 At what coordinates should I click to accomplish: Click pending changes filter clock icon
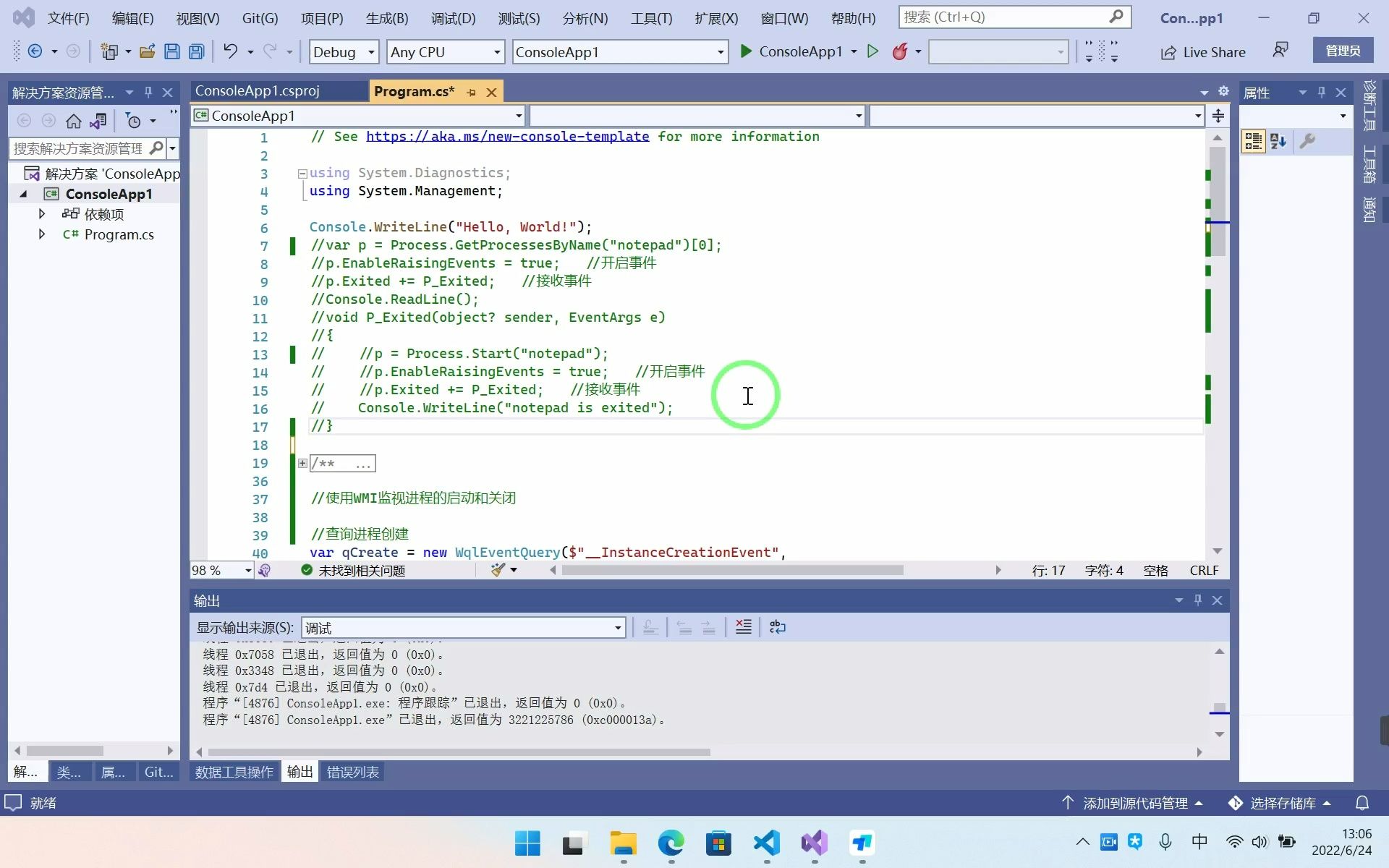click(133, 121)
